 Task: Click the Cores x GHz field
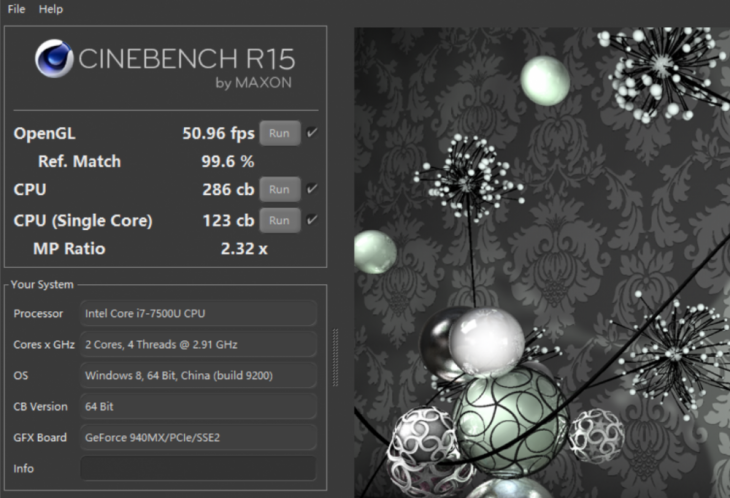tap(198, 344)
